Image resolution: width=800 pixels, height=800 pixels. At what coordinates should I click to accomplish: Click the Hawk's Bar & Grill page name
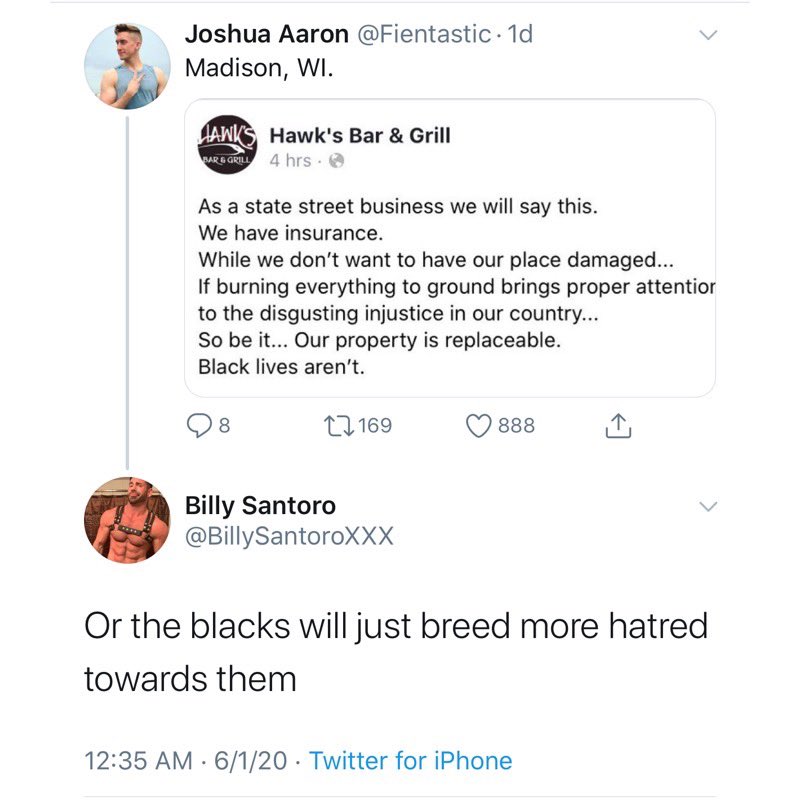[360, 135]
